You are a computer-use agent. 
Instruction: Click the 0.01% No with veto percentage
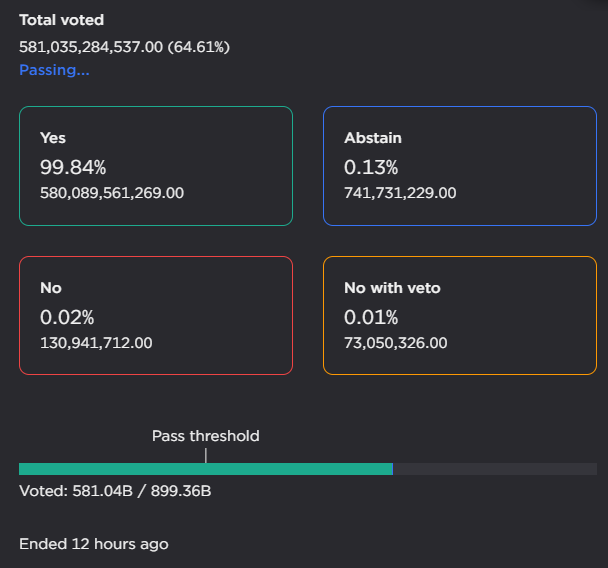click(371, 317)
